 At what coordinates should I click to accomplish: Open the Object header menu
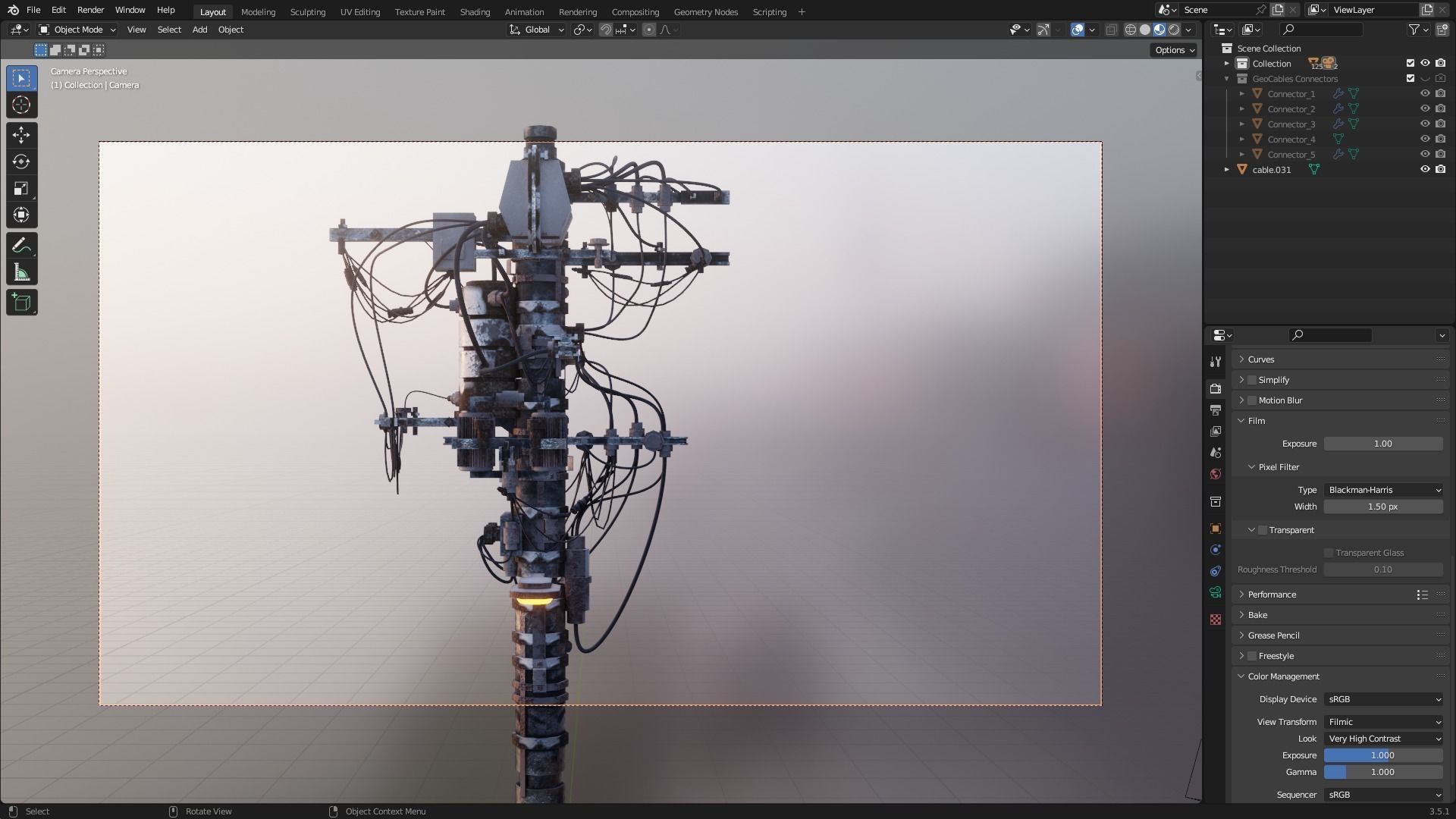coord(231,30)
